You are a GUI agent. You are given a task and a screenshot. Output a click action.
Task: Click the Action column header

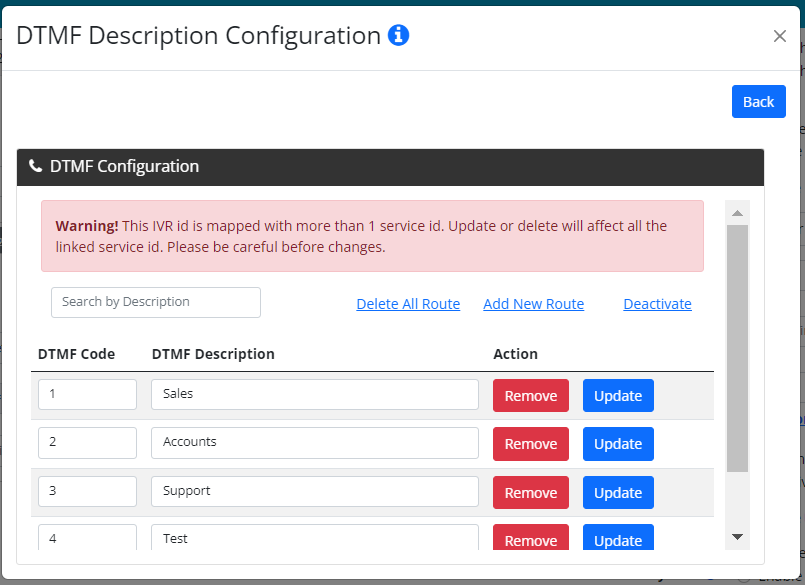[515, 354]
